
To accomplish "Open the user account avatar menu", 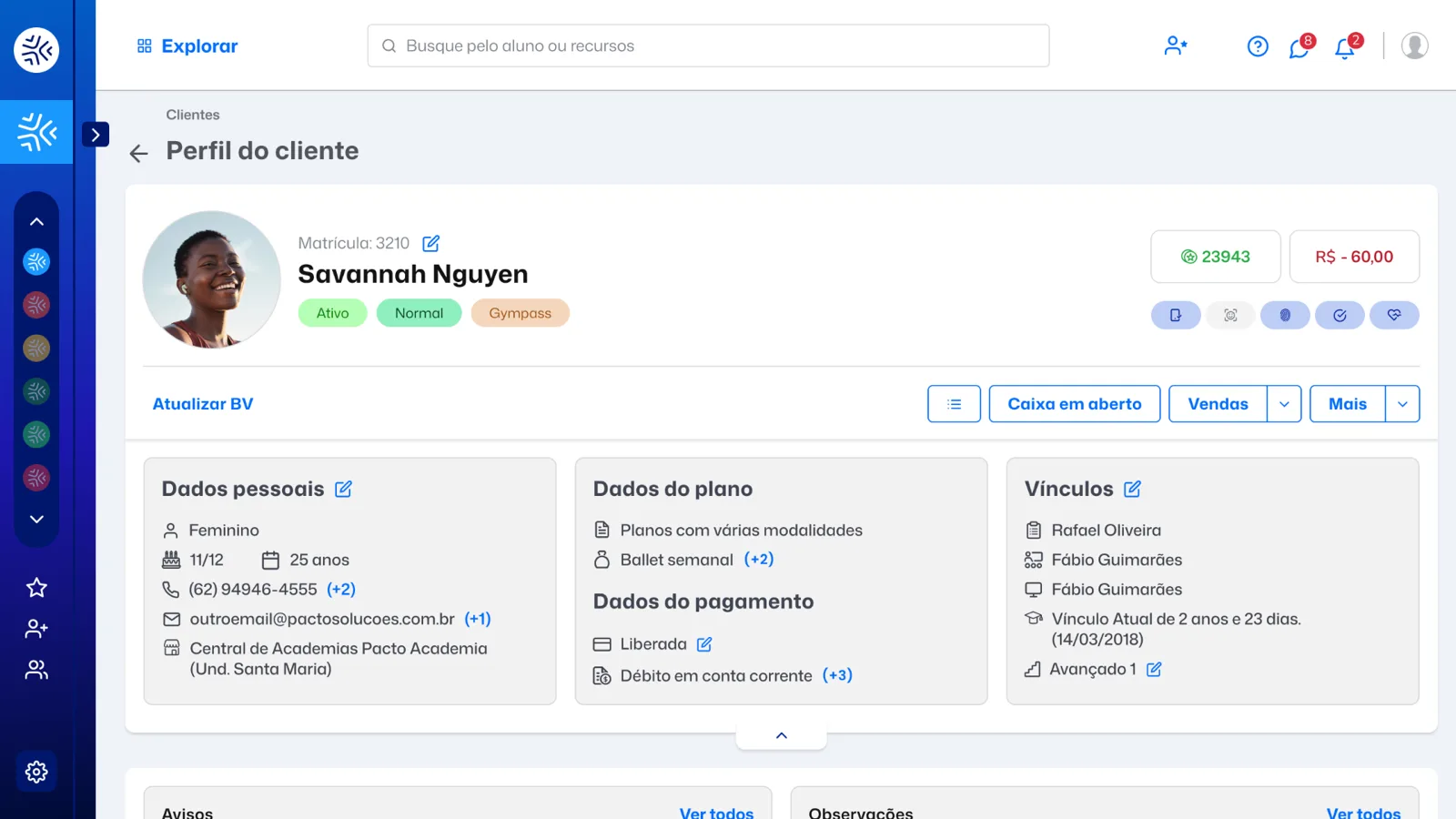I will pos(1414,45).
